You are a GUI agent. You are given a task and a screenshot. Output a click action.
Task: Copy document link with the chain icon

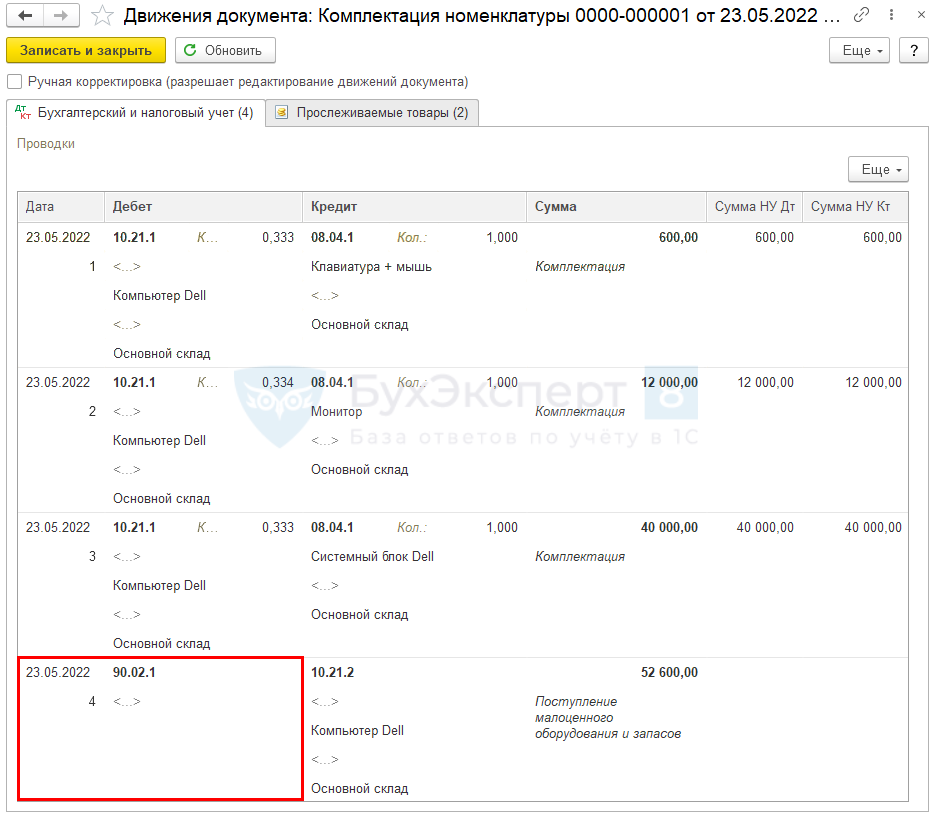[x=861, y=15]
